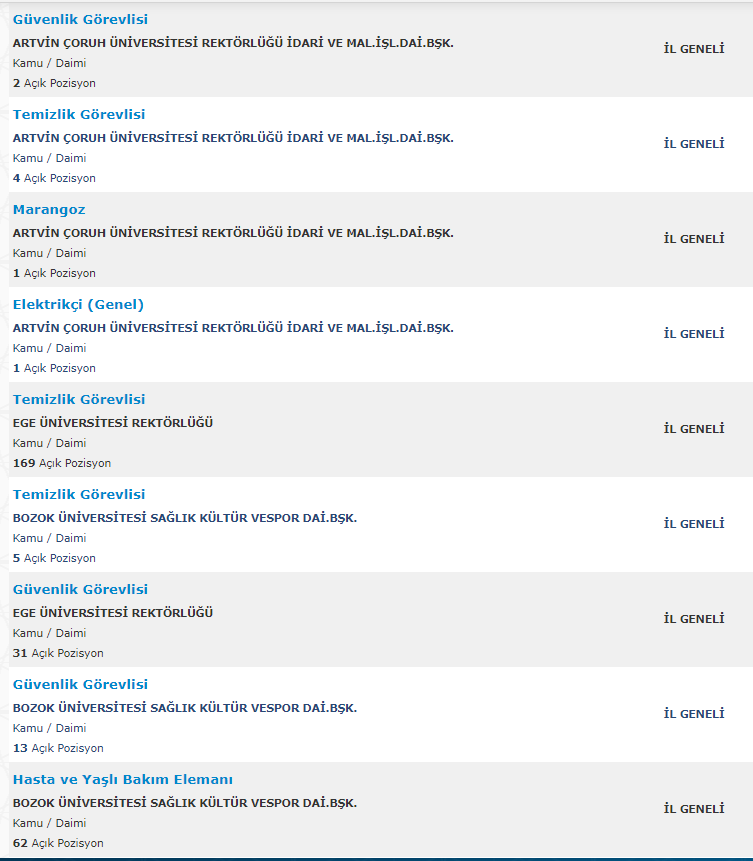
Task: Click the 169 Açık Pozisyon text
Action: coord(62,463)
